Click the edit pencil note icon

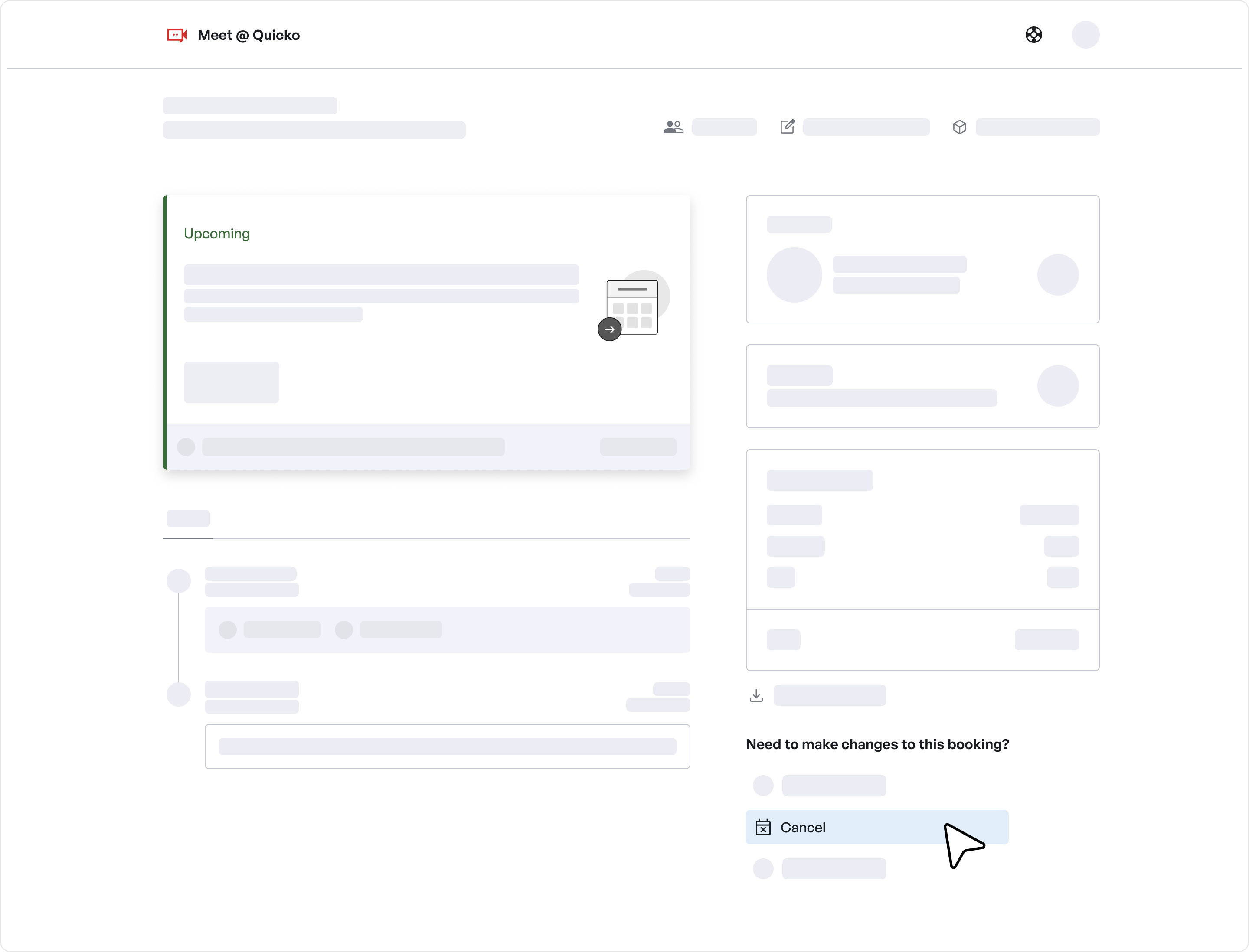pos(788,126)
